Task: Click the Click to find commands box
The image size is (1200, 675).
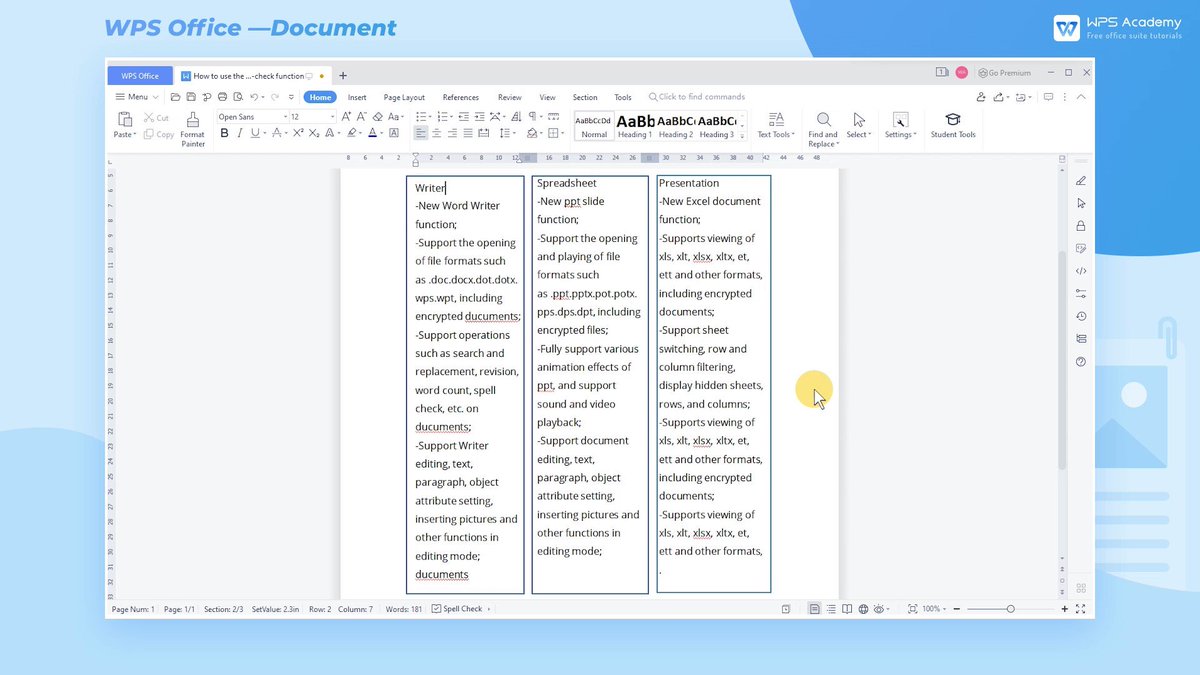Action: click(x=697, y=97)
